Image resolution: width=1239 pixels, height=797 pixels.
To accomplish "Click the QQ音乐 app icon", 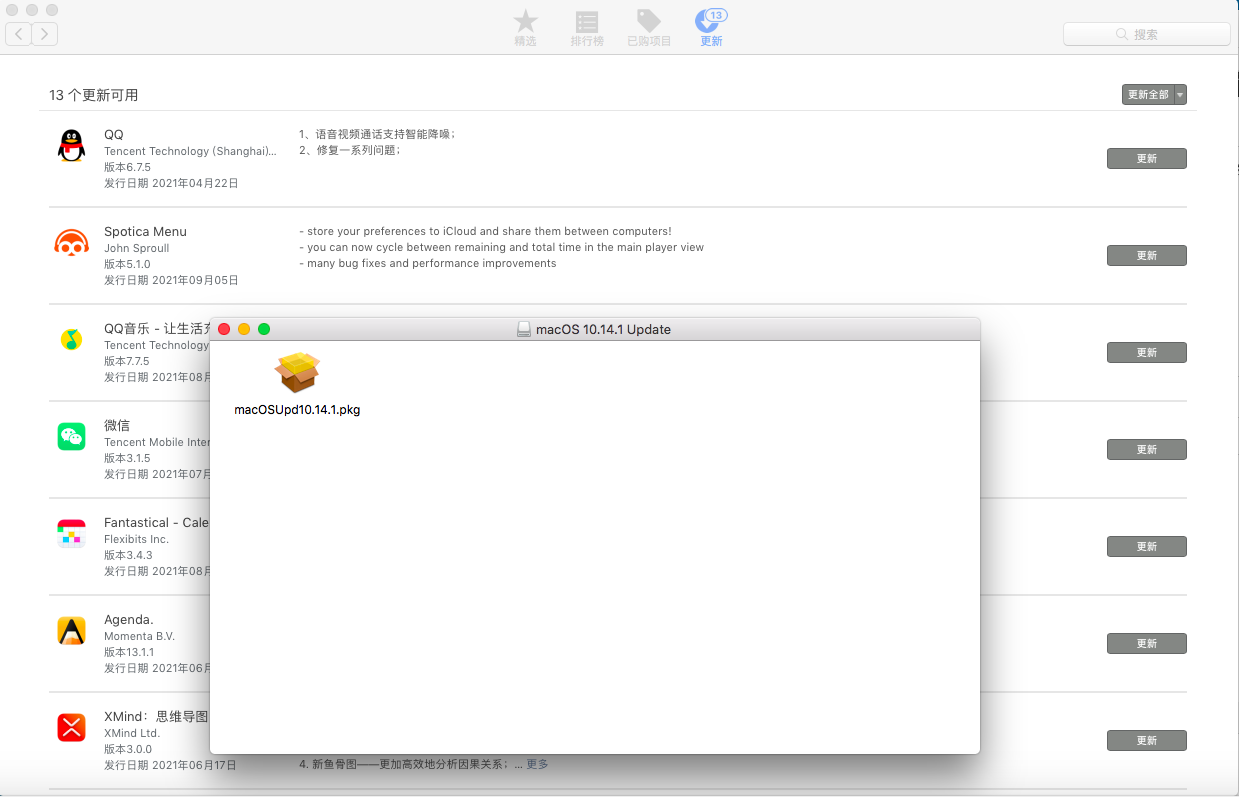I will click(71, 340).
